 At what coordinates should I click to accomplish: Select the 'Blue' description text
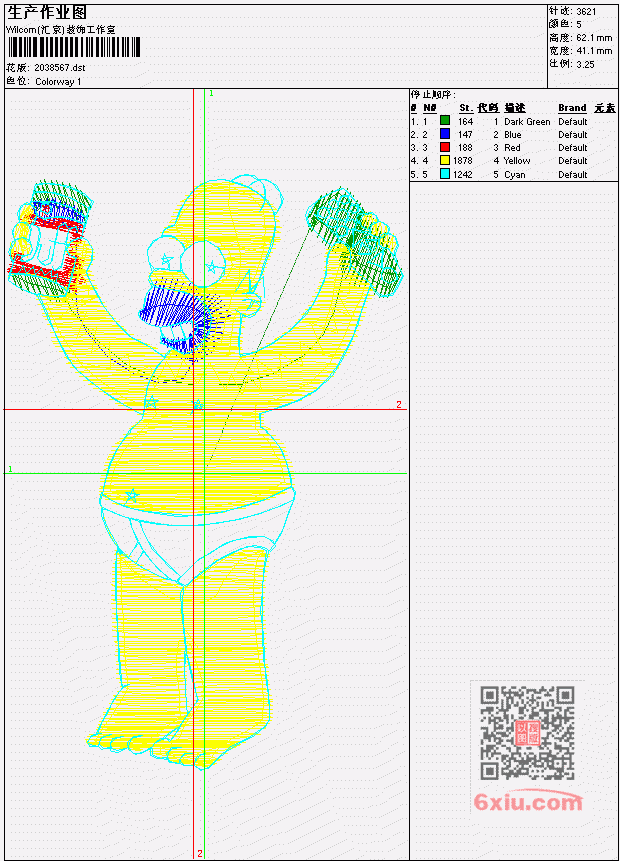pos(512,135)
